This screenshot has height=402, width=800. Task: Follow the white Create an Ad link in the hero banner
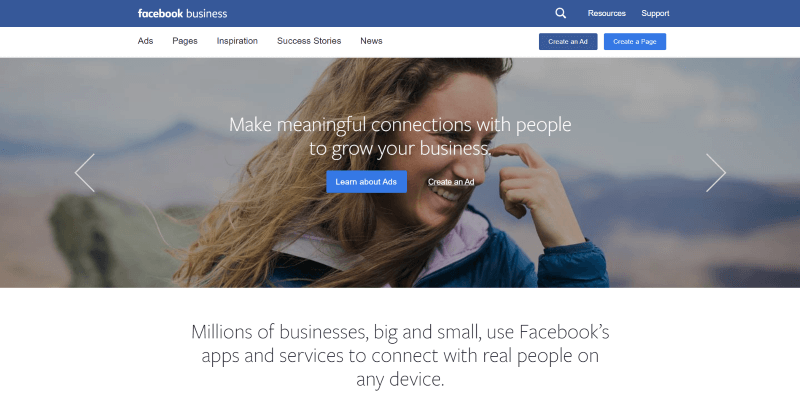(x=451, y=182)
